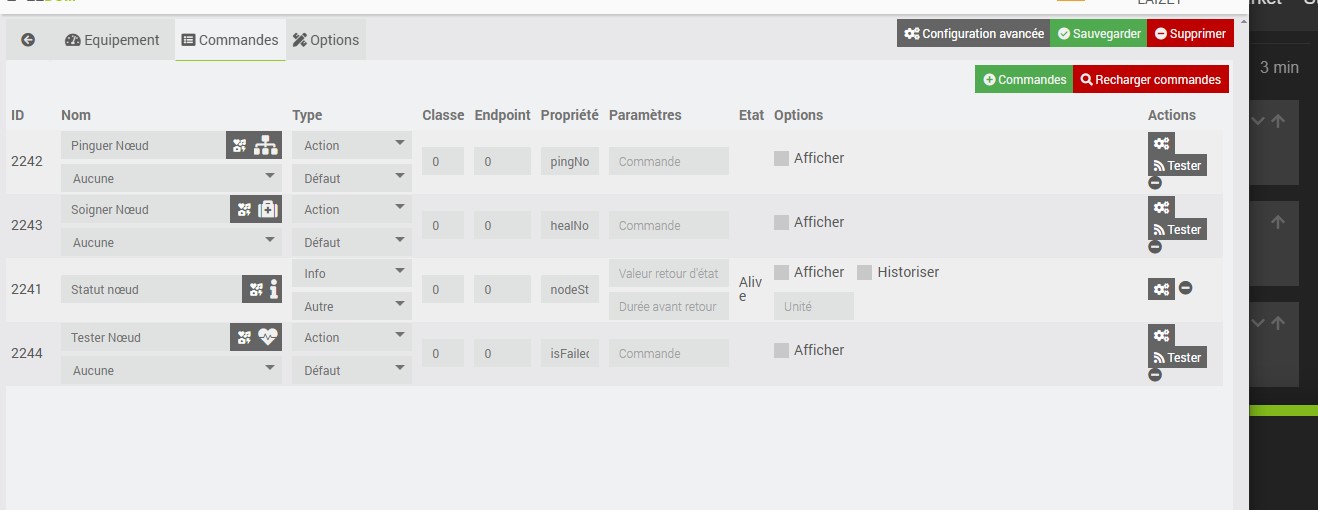Open the Action type dropdown for Pinguer Nœud

(x=352, y=145)
